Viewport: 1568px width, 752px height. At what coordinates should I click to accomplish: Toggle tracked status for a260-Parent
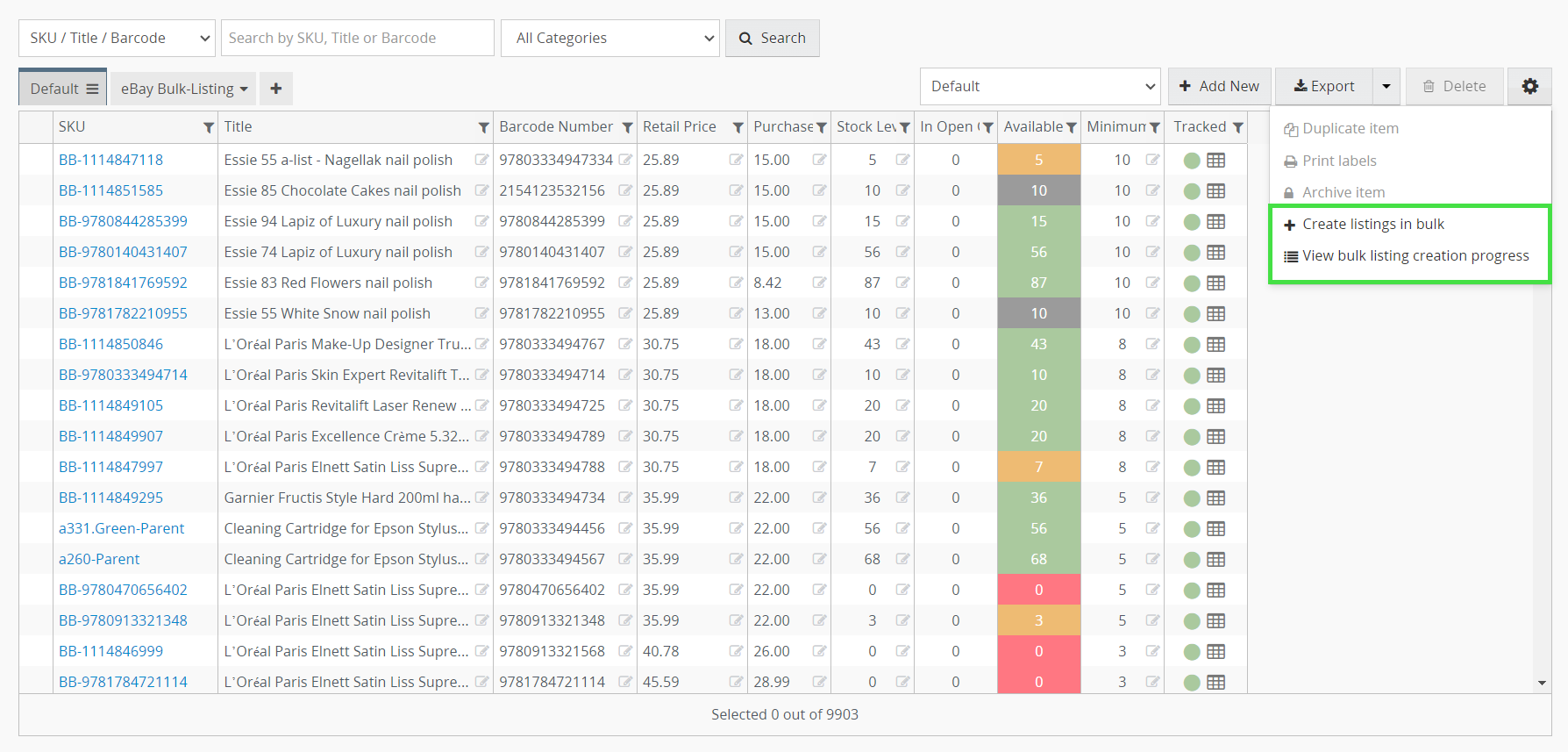click(1192, 559)
